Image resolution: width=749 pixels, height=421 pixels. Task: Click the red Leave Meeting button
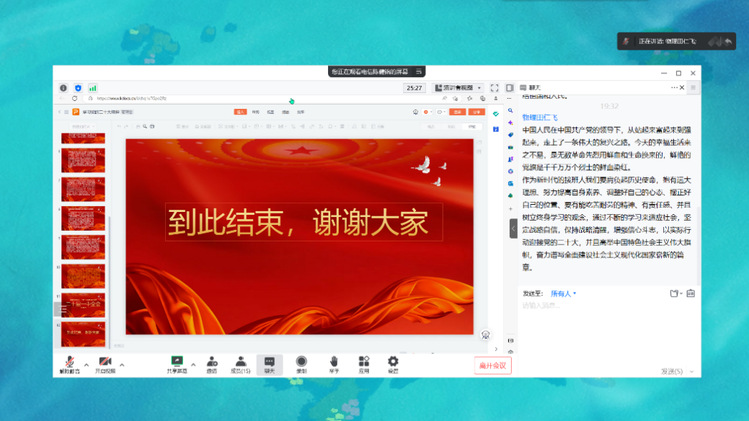492,365
